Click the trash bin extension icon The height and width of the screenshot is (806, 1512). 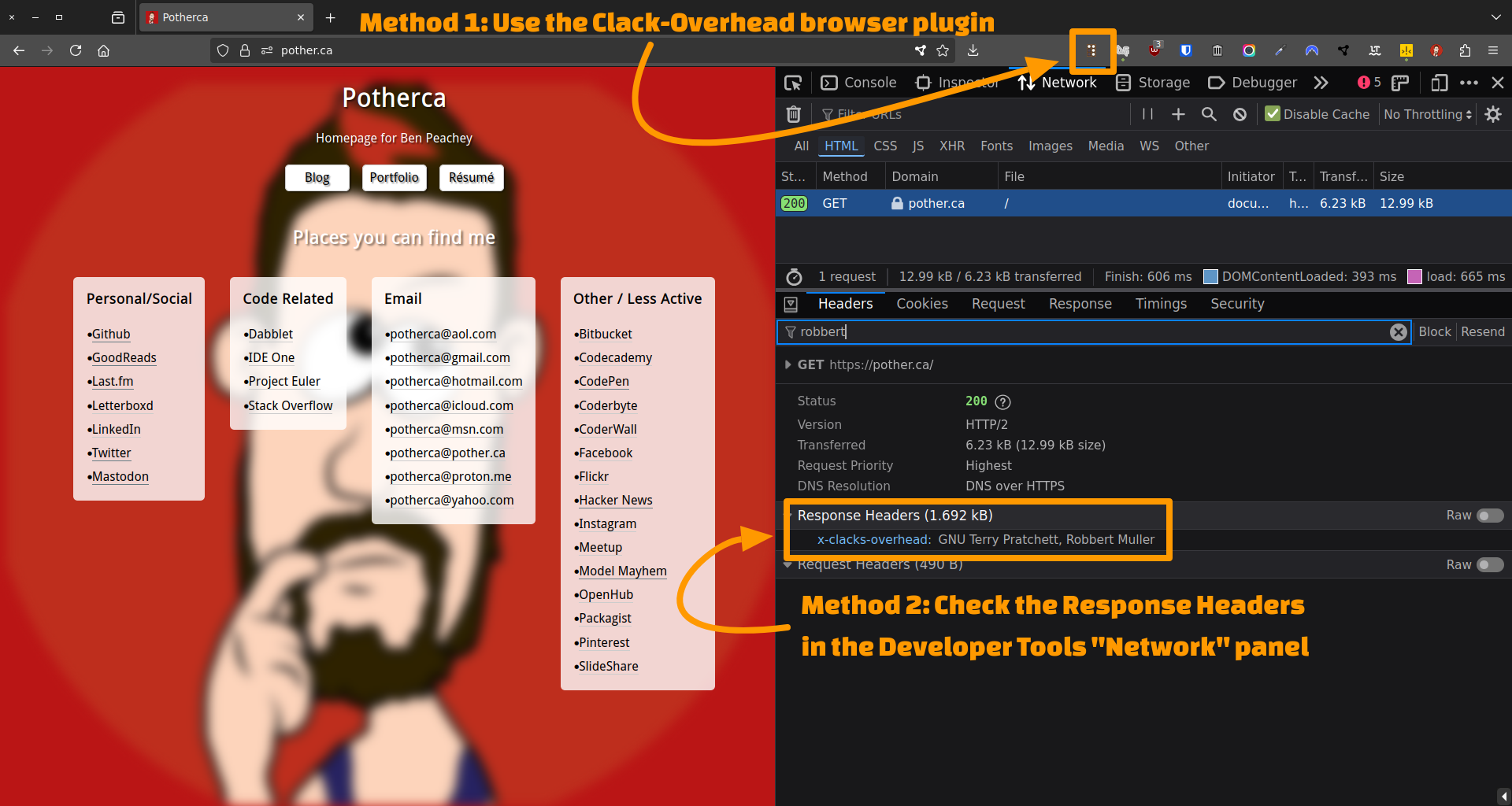[x=1217, y=50]
